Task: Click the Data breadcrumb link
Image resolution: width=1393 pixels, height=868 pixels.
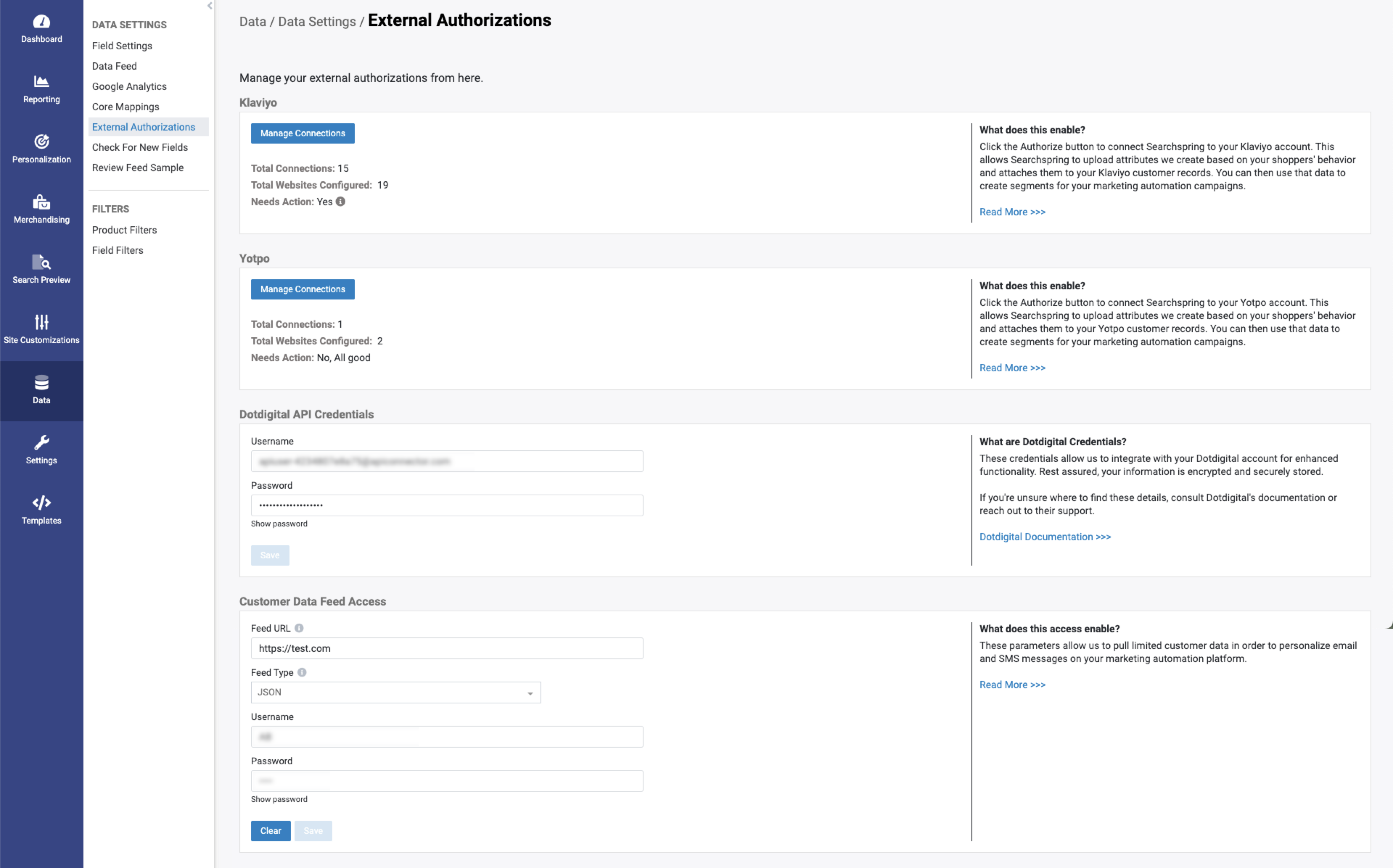Action: pyautogui.click(x=252, y=22)
